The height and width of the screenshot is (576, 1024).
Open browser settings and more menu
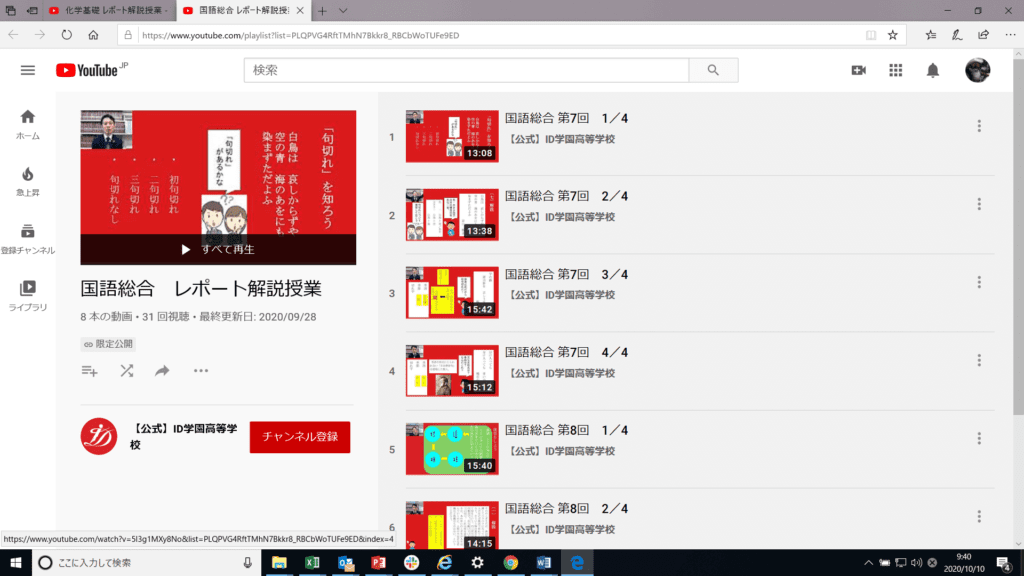coord(1010,35)
